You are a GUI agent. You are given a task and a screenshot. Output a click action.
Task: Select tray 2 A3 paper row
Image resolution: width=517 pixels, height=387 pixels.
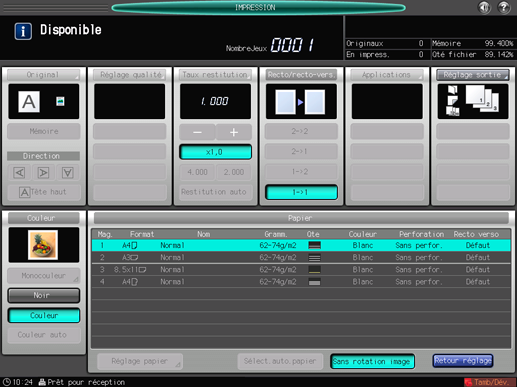[301, 257]
